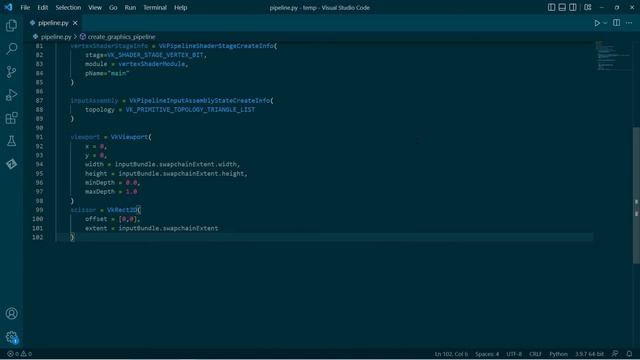Open the Selection menu
This screenshot has height=360, width=640.
pos(68,7)
